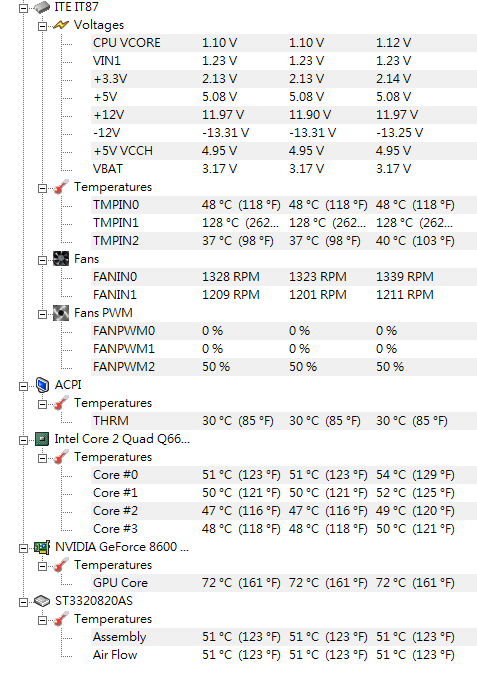Click the Fans PWM grey fan icon
The width and height of the screenshot is (477, 675).
pos(61,313)
